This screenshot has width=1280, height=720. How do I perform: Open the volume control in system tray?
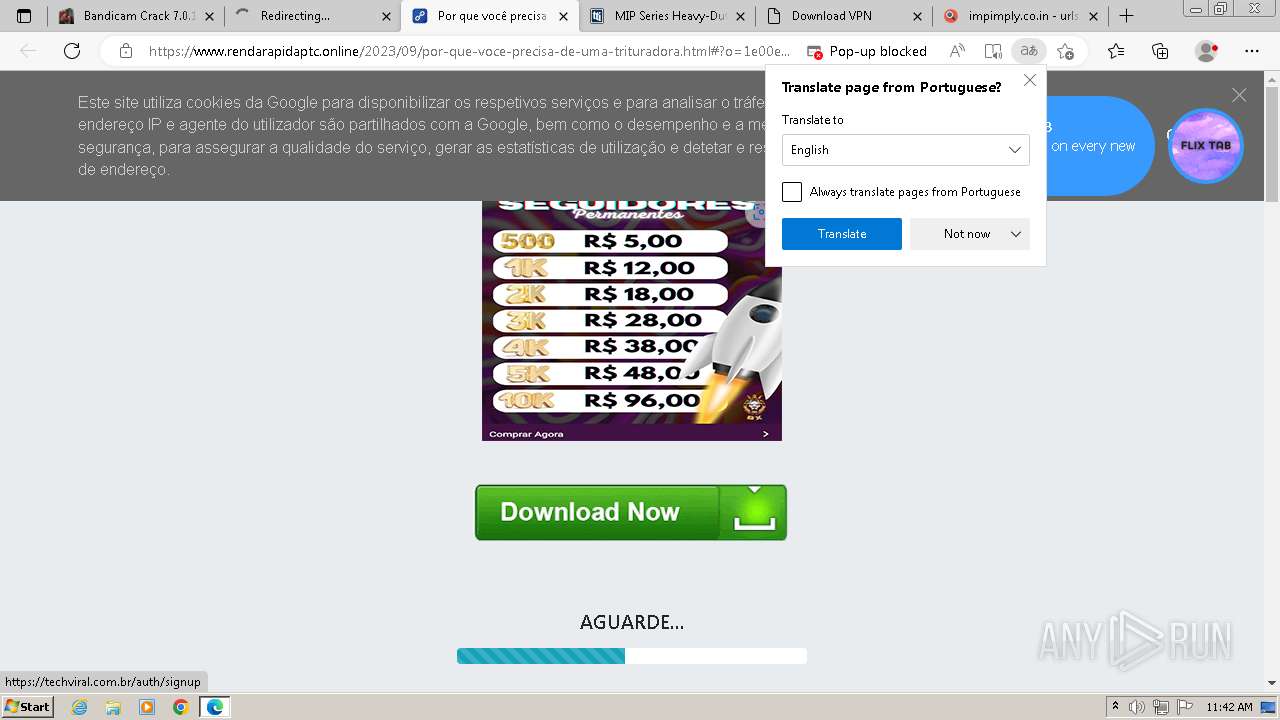click(x=1137, y=707)
